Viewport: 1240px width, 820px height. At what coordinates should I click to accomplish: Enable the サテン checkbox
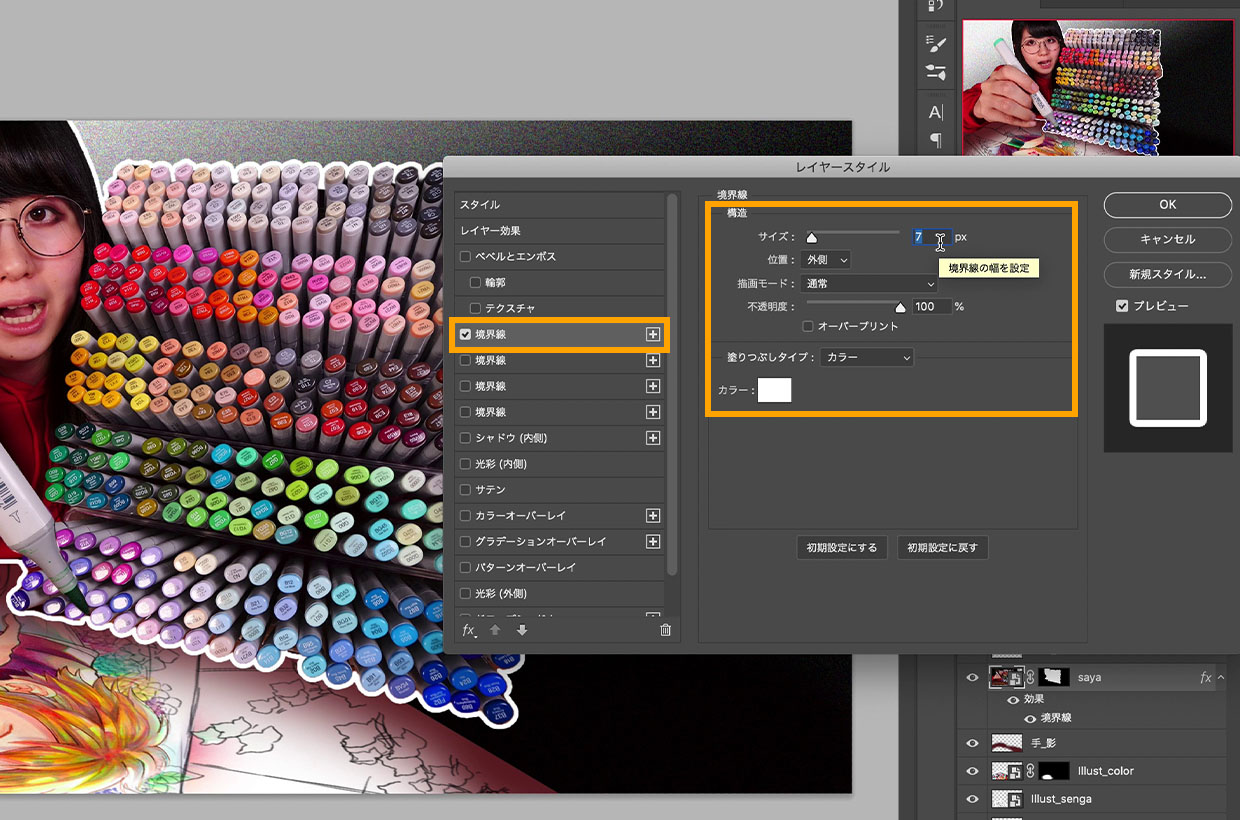(465, 490)
